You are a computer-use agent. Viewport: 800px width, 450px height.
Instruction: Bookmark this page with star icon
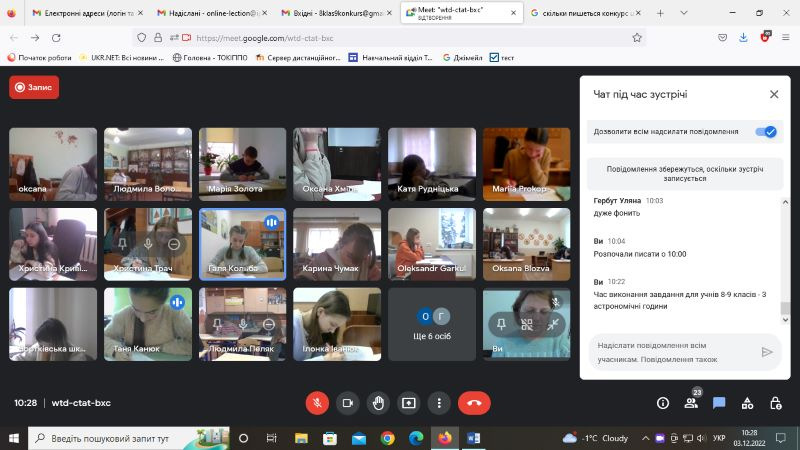click(637, 38)
